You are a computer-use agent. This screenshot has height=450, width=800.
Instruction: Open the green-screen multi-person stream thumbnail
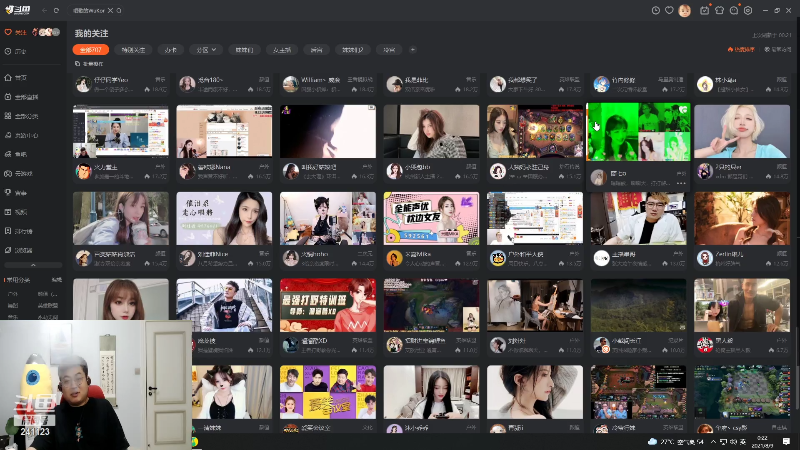click(x=638, y=132)
